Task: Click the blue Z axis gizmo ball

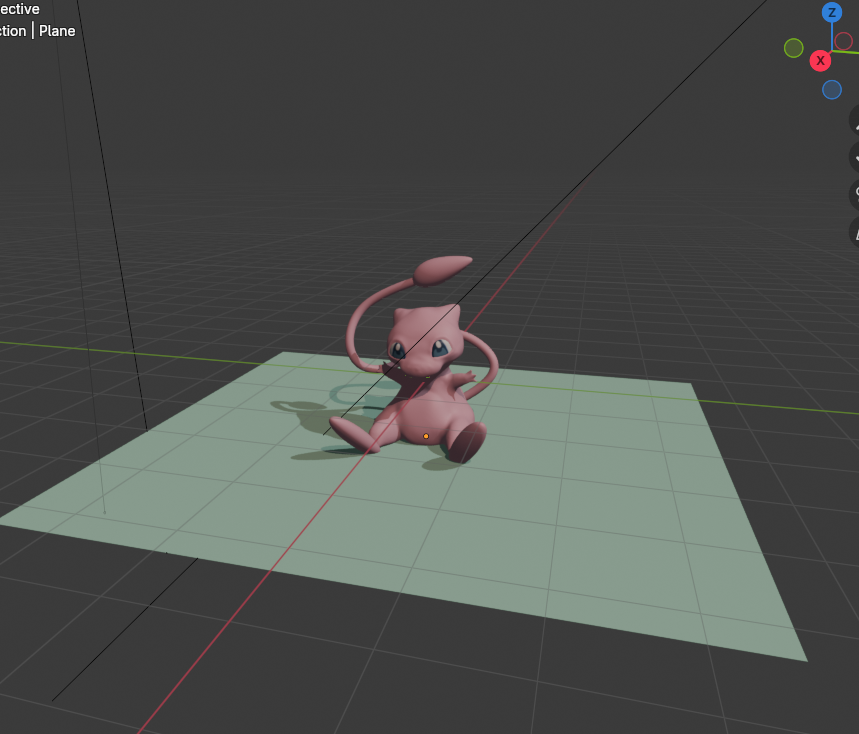Action: (x=832, y=12)
